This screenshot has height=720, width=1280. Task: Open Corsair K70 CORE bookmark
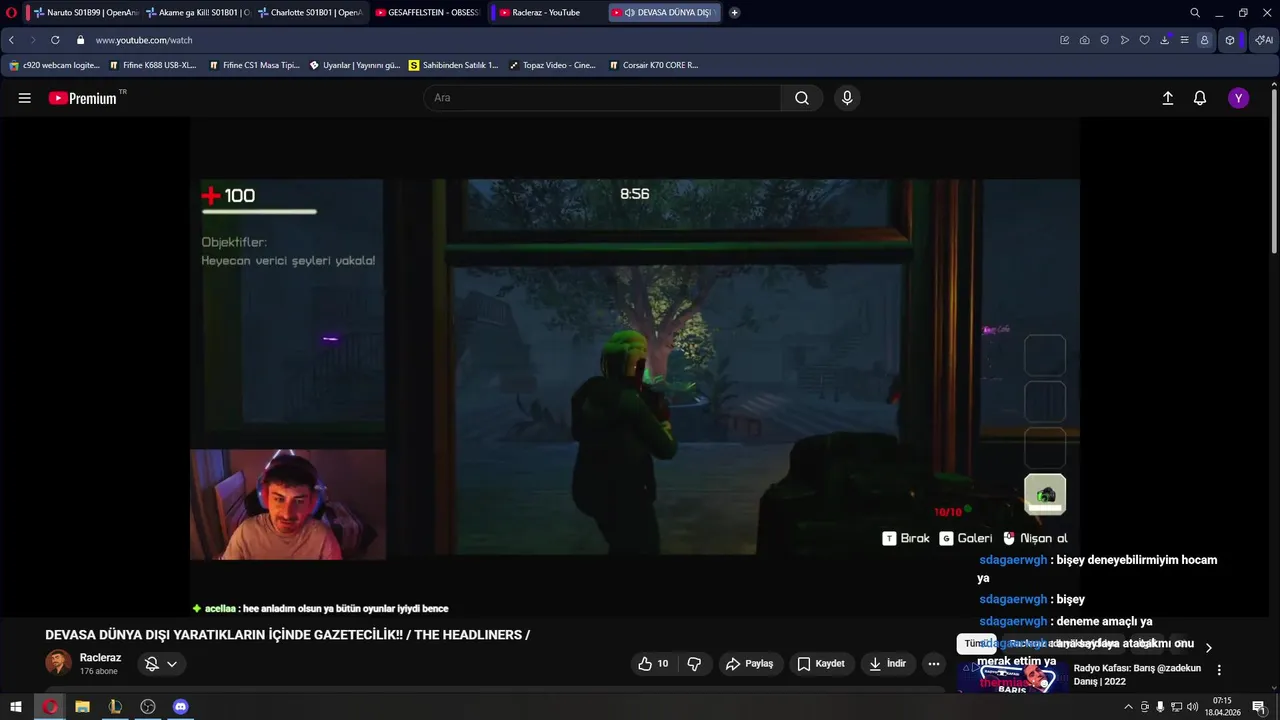pyautogui.click(x=654, y=65)
